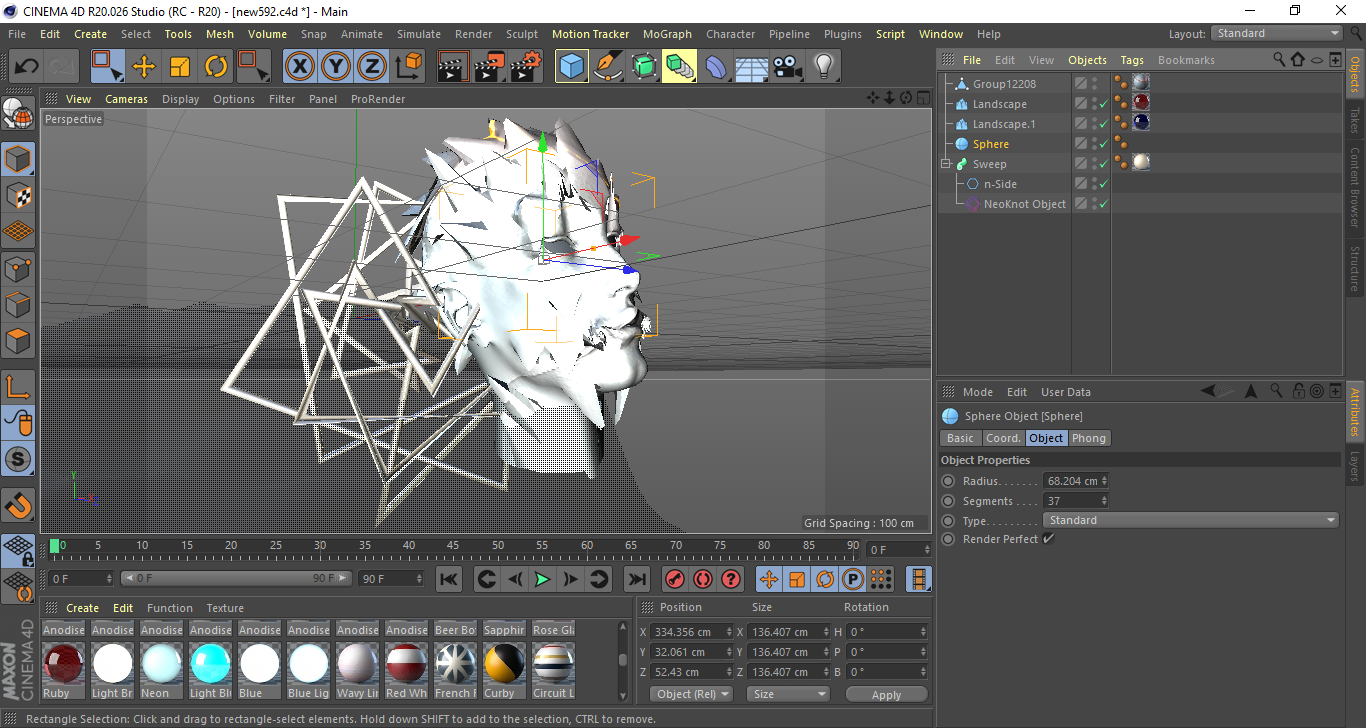This screenshot has width=1366, height=728.
Task: Click the Coordinate System icon
Action: pyautogui.click(x=408, y=67)
